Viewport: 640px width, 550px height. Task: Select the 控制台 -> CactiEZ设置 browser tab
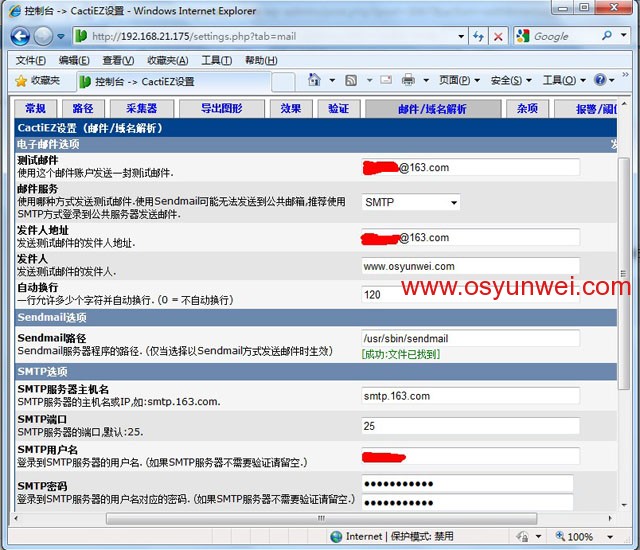[173, 82]
